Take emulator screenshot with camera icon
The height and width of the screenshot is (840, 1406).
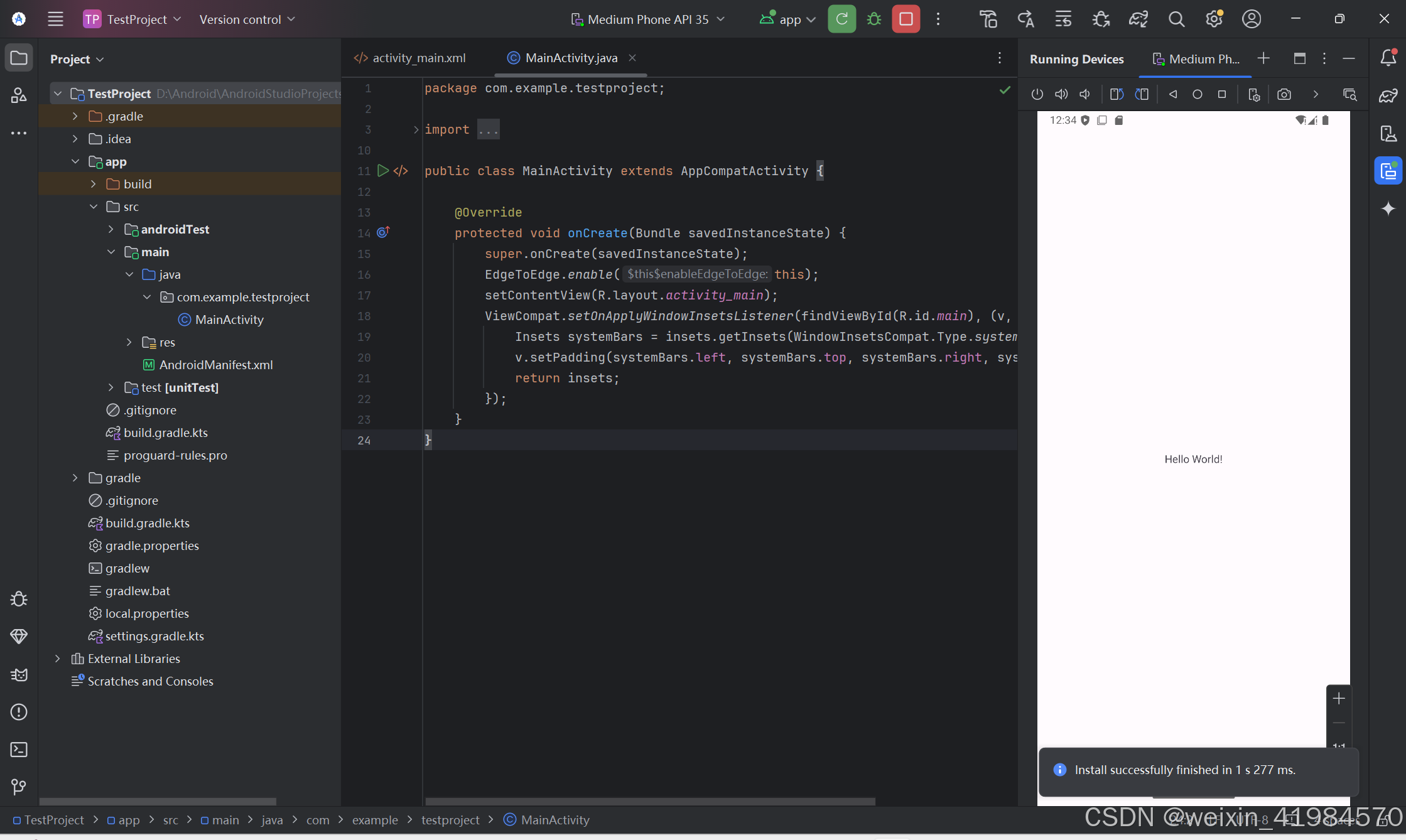coord(1284,94)
